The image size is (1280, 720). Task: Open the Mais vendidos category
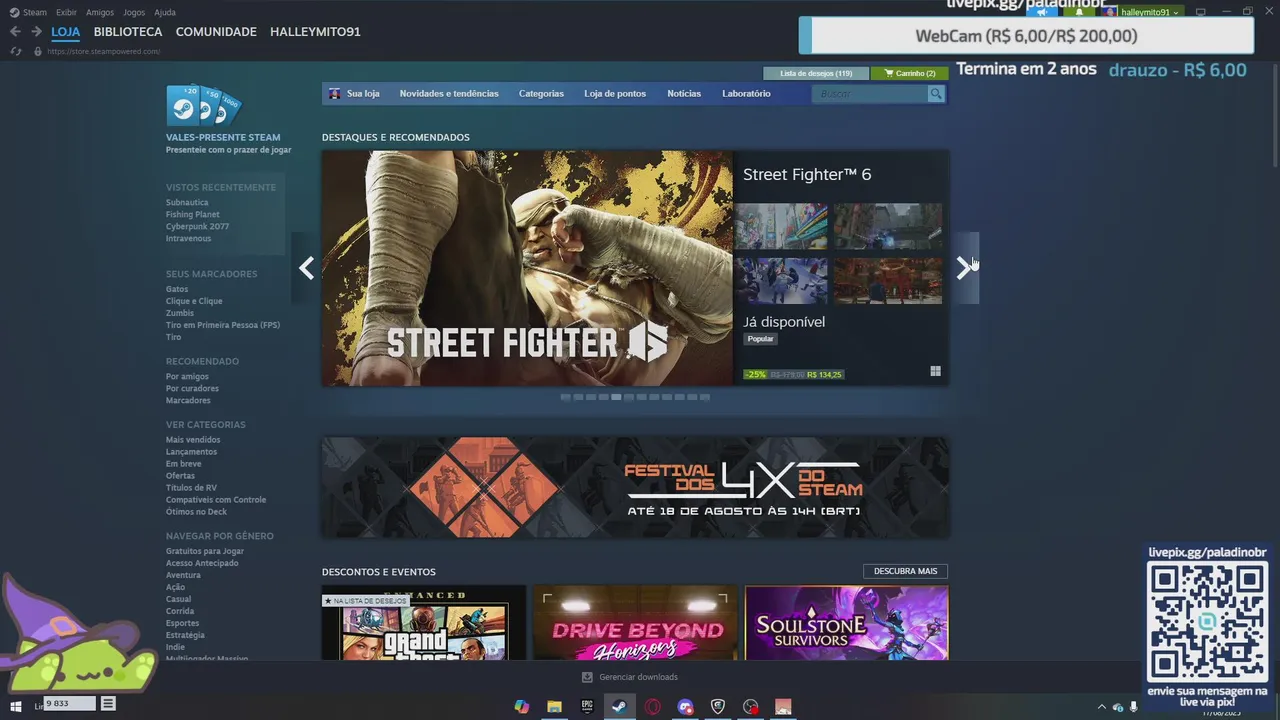click(193, 440)
